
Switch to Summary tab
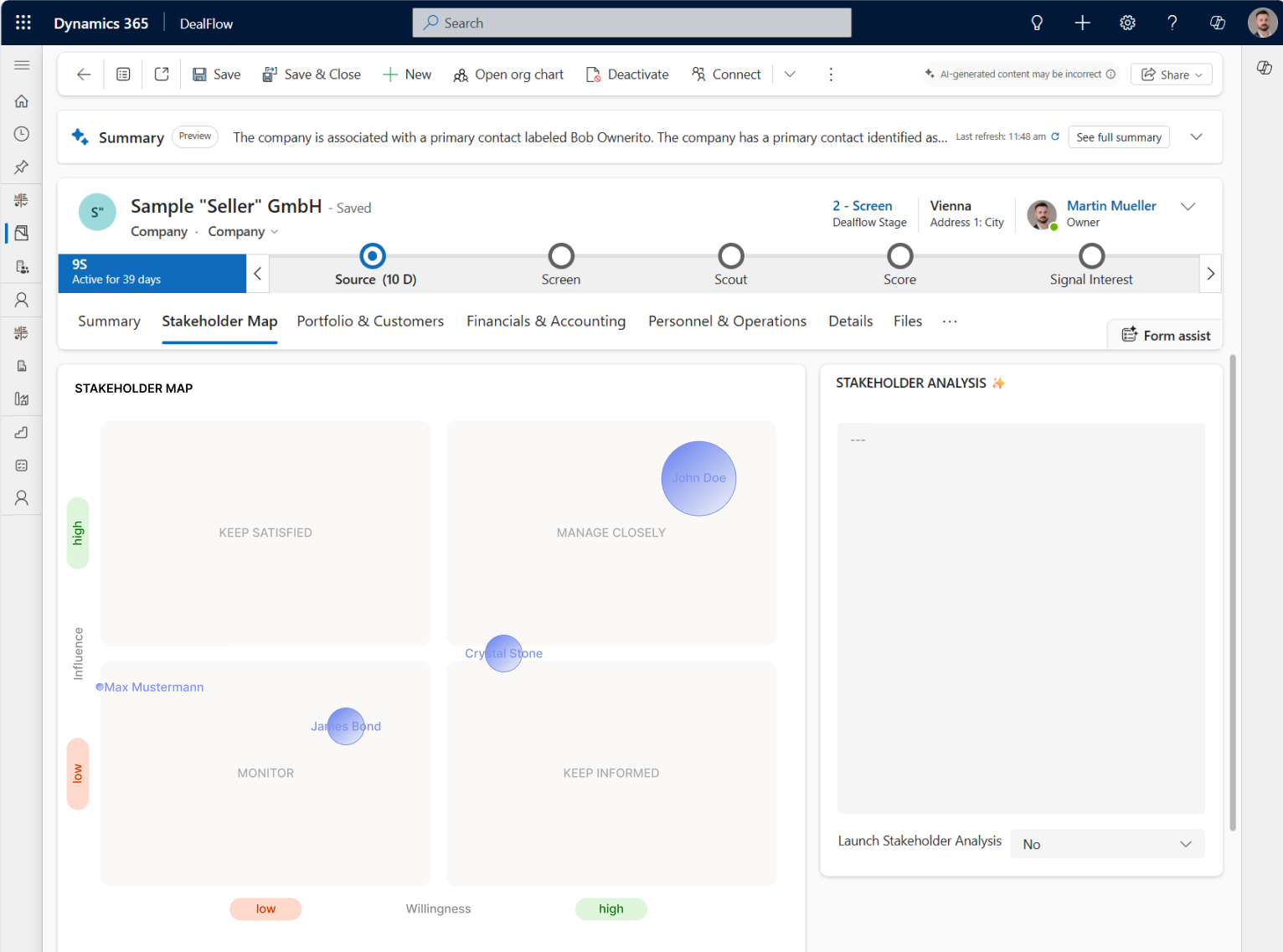tap(109, 322)
